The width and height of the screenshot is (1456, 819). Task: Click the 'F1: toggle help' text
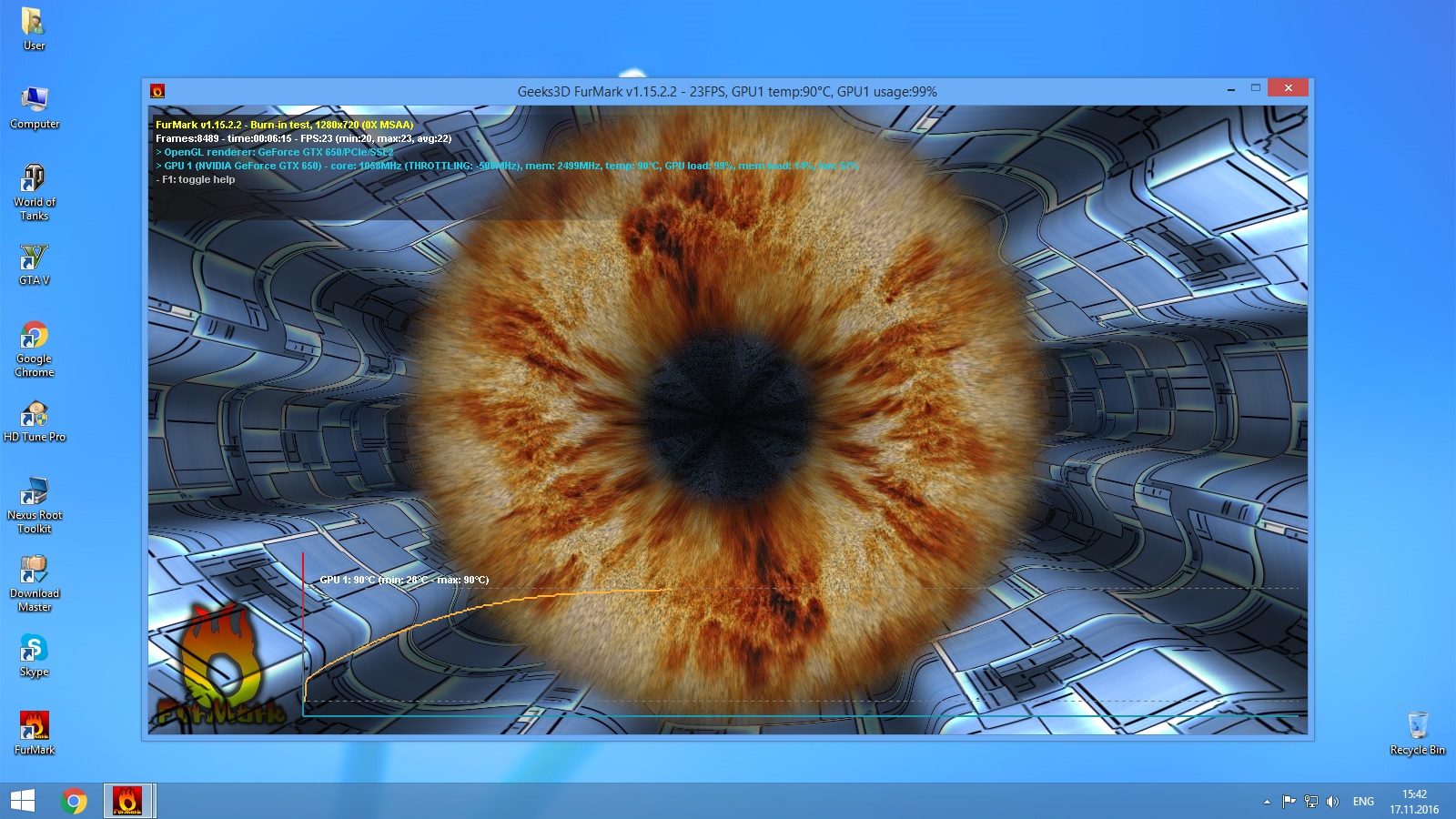tap(195, 179)
